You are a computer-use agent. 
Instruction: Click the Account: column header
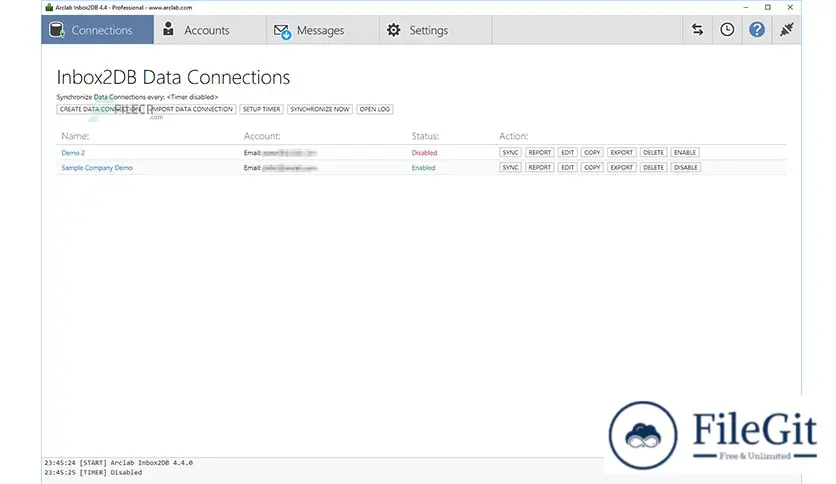coord(262,136)
